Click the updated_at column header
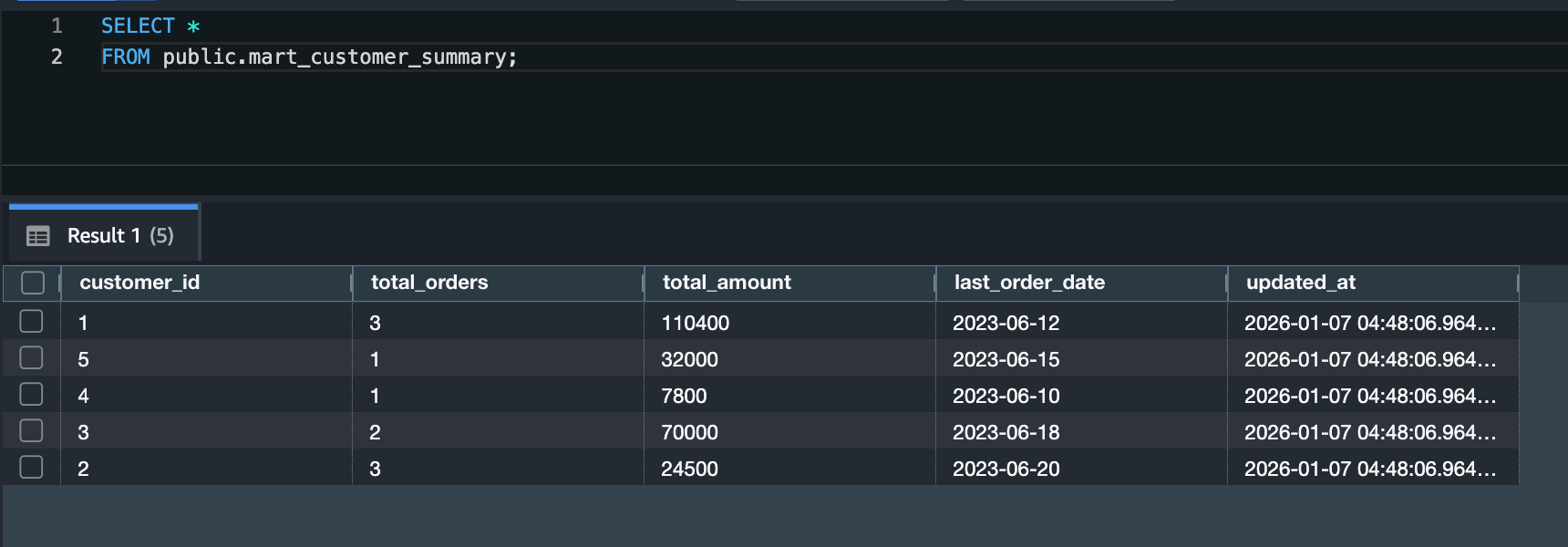Viewport: 1568px width, 547px height. click(1300, 283)
